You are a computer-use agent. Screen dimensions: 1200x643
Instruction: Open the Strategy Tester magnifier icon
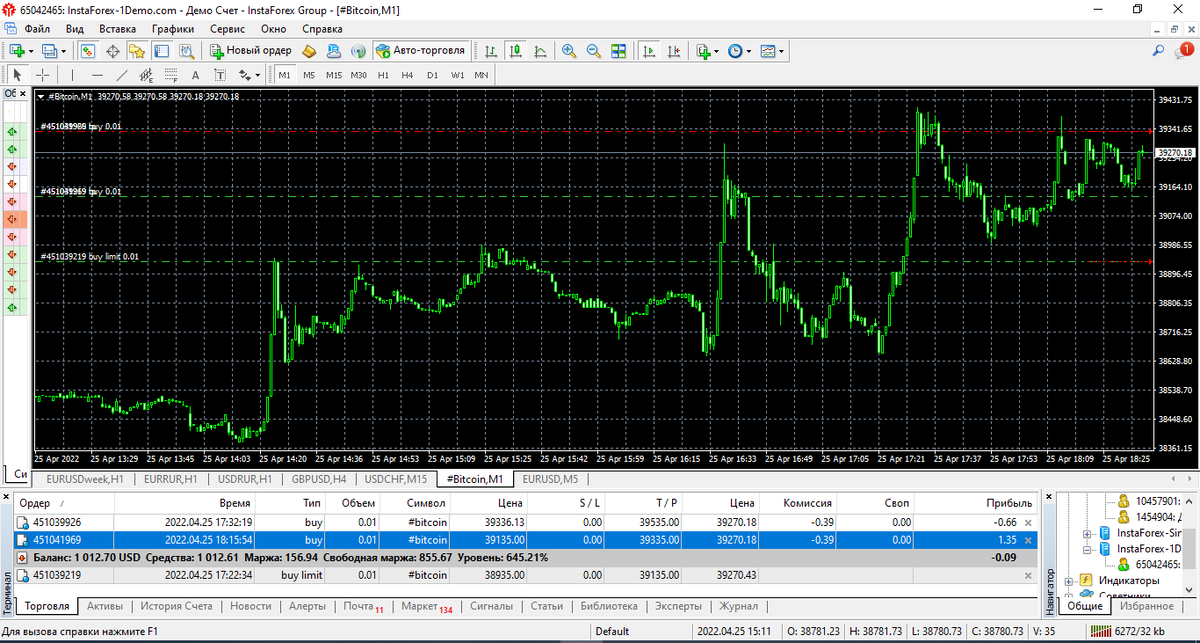185,50
